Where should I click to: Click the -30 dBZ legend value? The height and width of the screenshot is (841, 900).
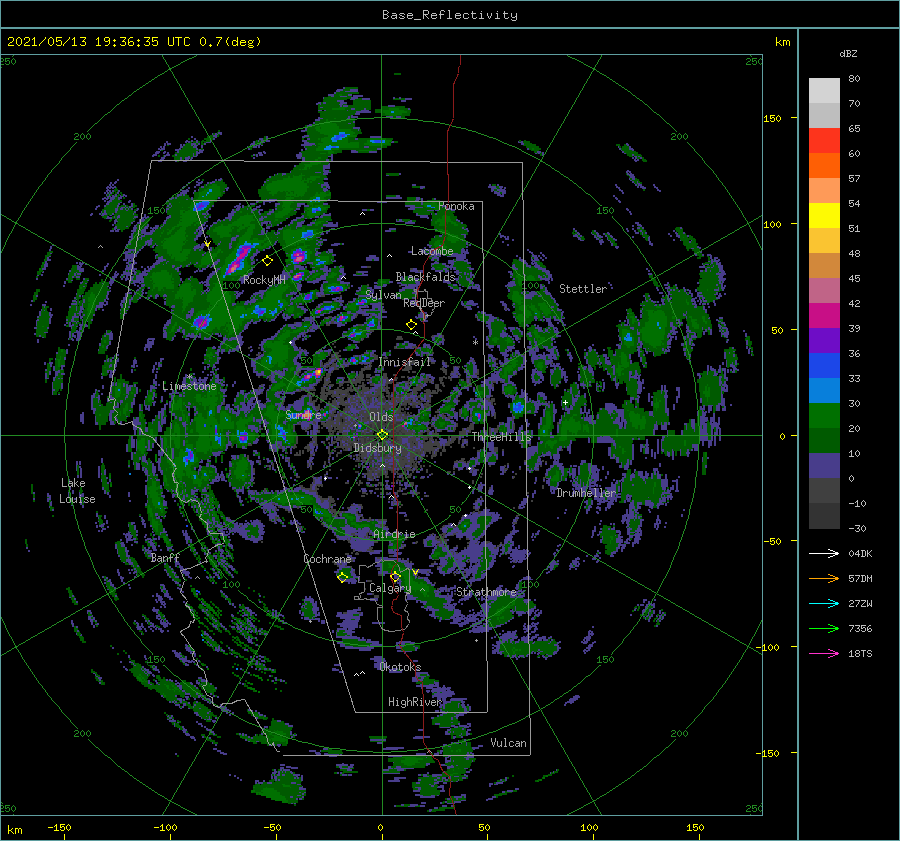click(x=857, y=529)
